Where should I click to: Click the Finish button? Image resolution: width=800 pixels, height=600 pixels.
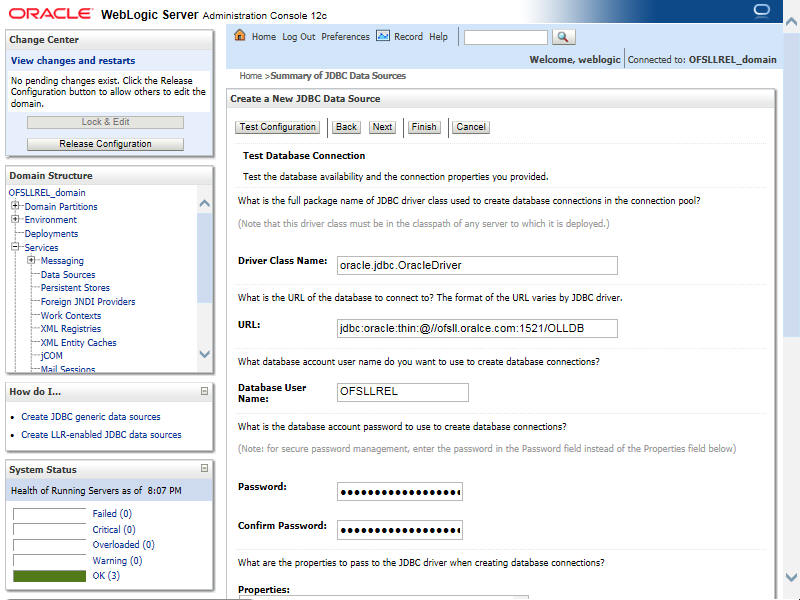pos(424,127)
